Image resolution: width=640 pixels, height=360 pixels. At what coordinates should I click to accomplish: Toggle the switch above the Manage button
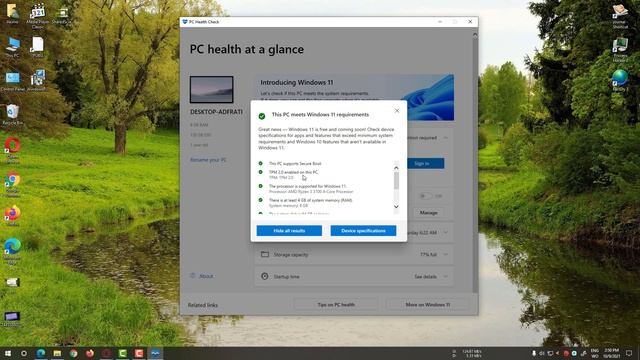click(426, 196)
